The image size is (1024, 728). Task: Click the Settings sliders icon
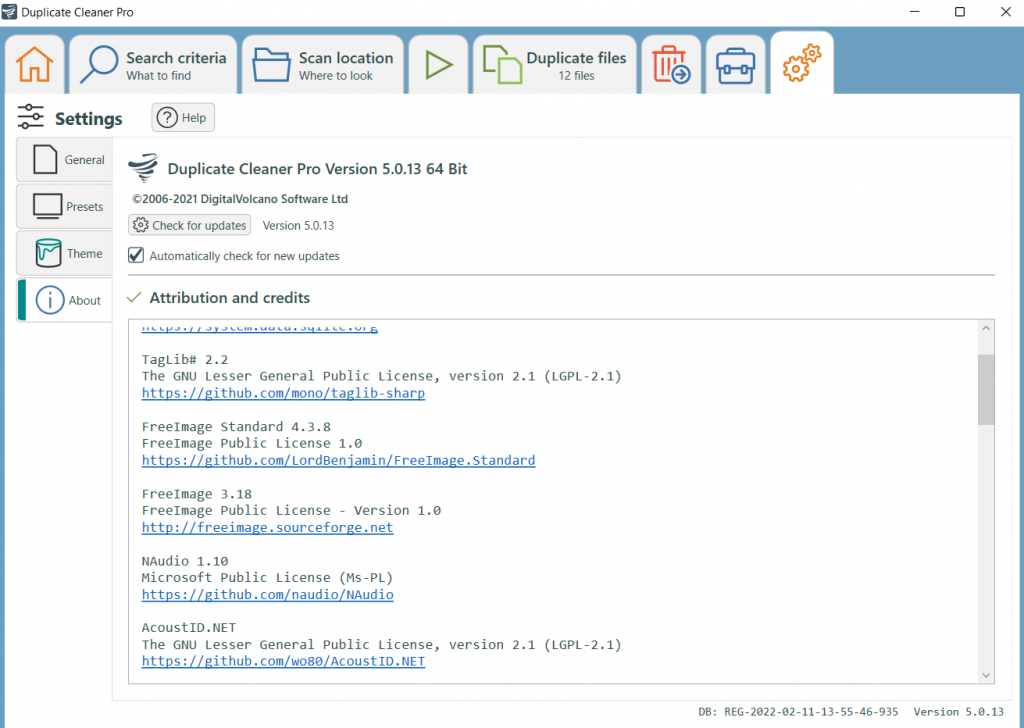pos(31,117)
